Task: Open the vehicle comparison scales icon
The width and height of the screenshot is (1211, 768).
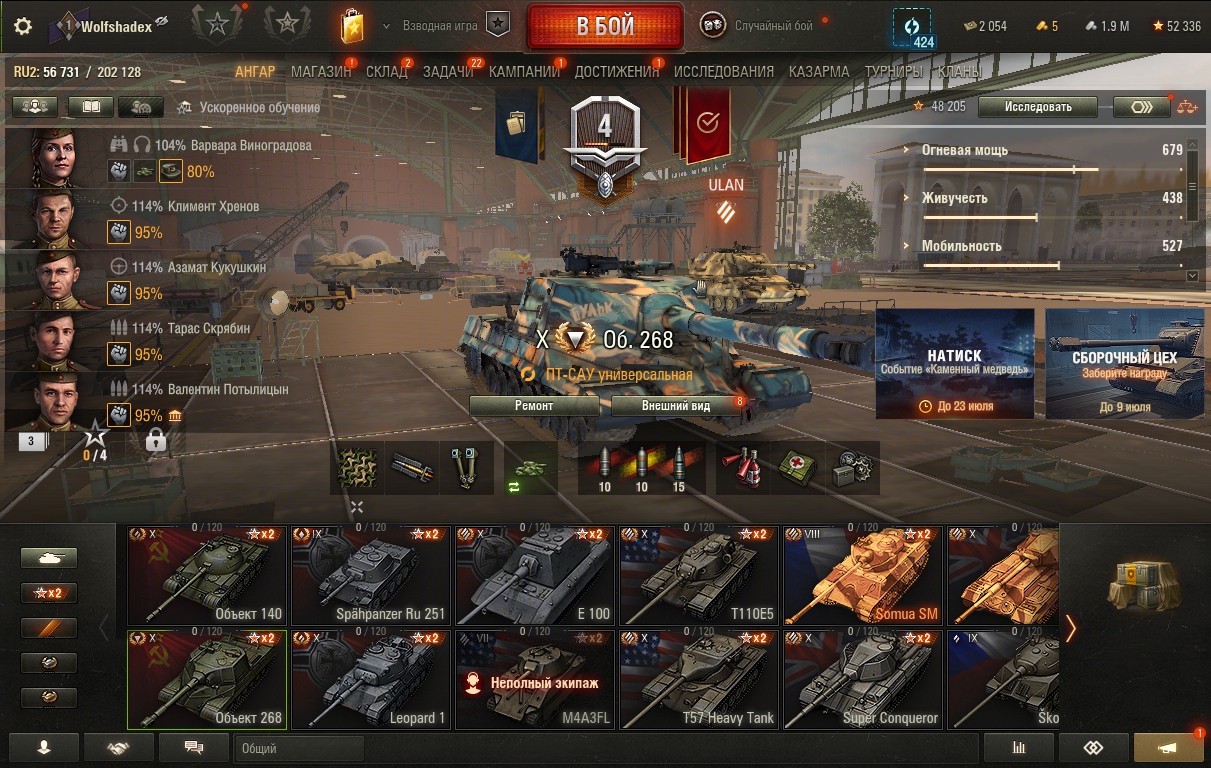Action: (1187, 107)
